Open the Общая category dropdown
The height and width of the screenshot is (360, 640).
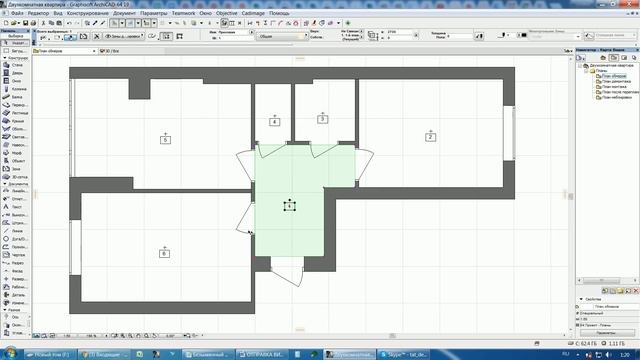(x=282, y=37)
